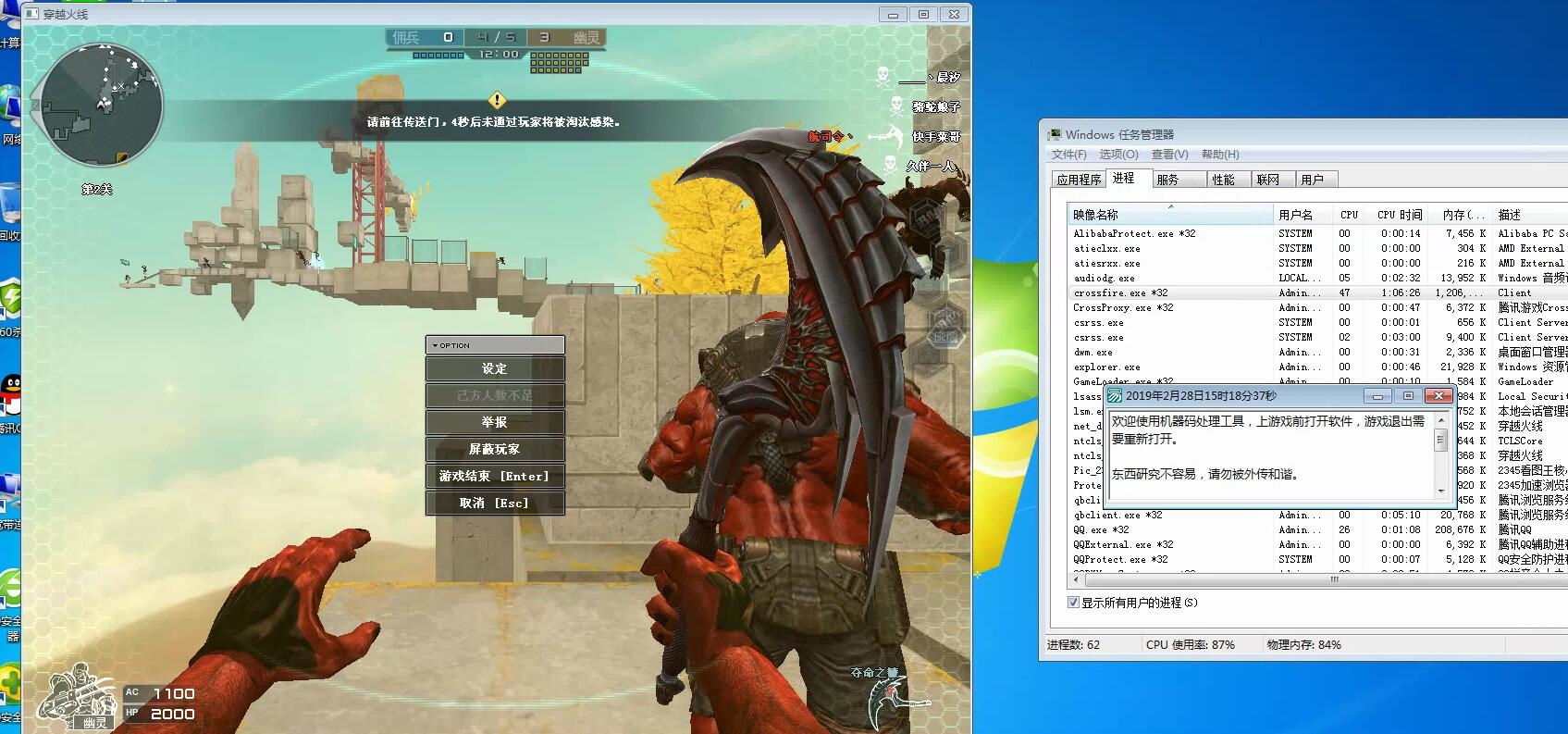Viewport: 1568px width, 734px height.
Task: Click 游戏结束 [Enter] to end the game
Action: 495,476
